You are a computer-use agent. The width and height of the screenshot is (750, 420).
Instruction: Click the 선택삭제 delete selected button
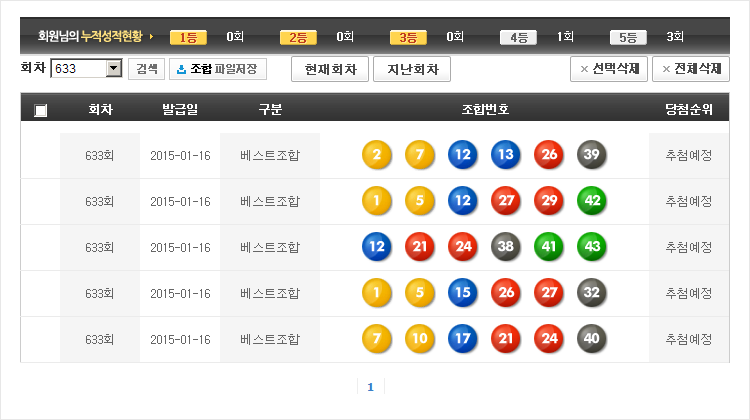point(608,69)
